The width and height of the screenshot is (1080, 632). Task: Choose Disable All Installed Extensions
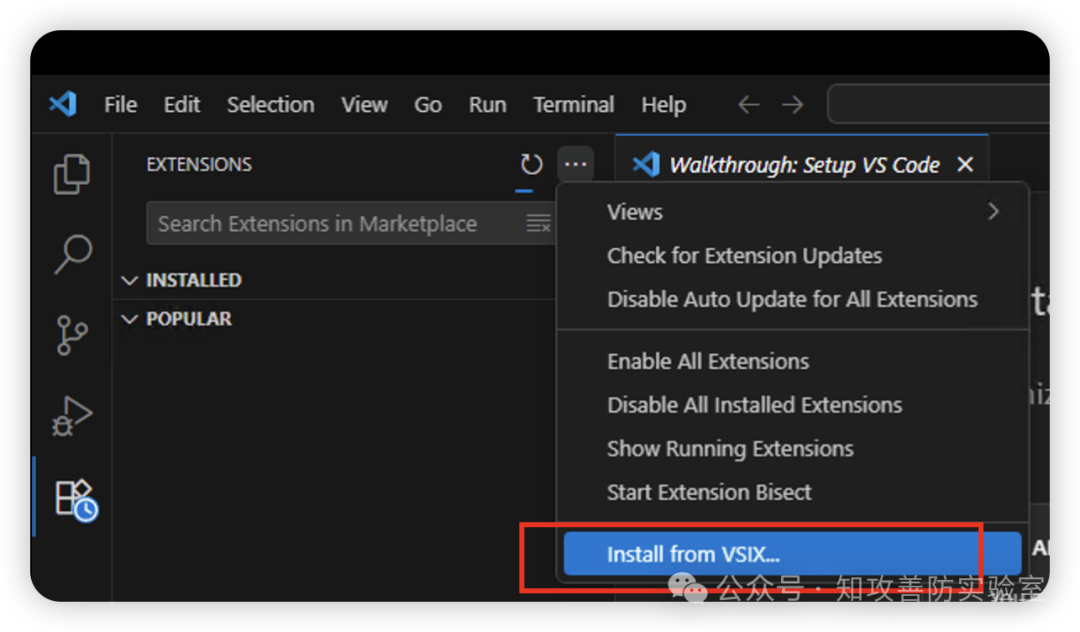(x=792, y=405)
